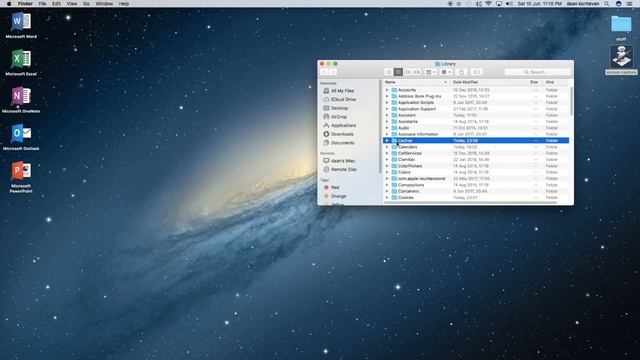Click the user name in menu bar
Image resolution: width=640 pixels, height=360 pixels.
click(582, 4)
